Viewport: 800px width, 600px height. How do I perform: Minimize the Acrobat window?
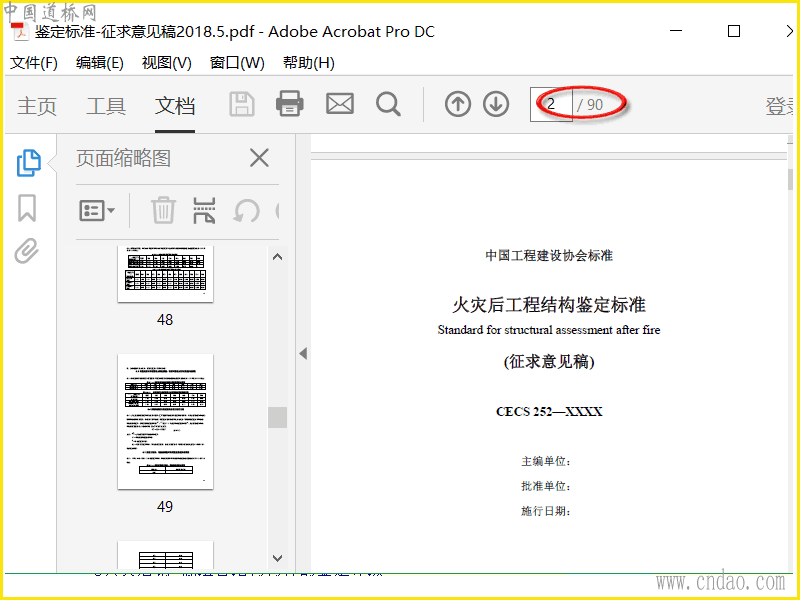(676, 31)
